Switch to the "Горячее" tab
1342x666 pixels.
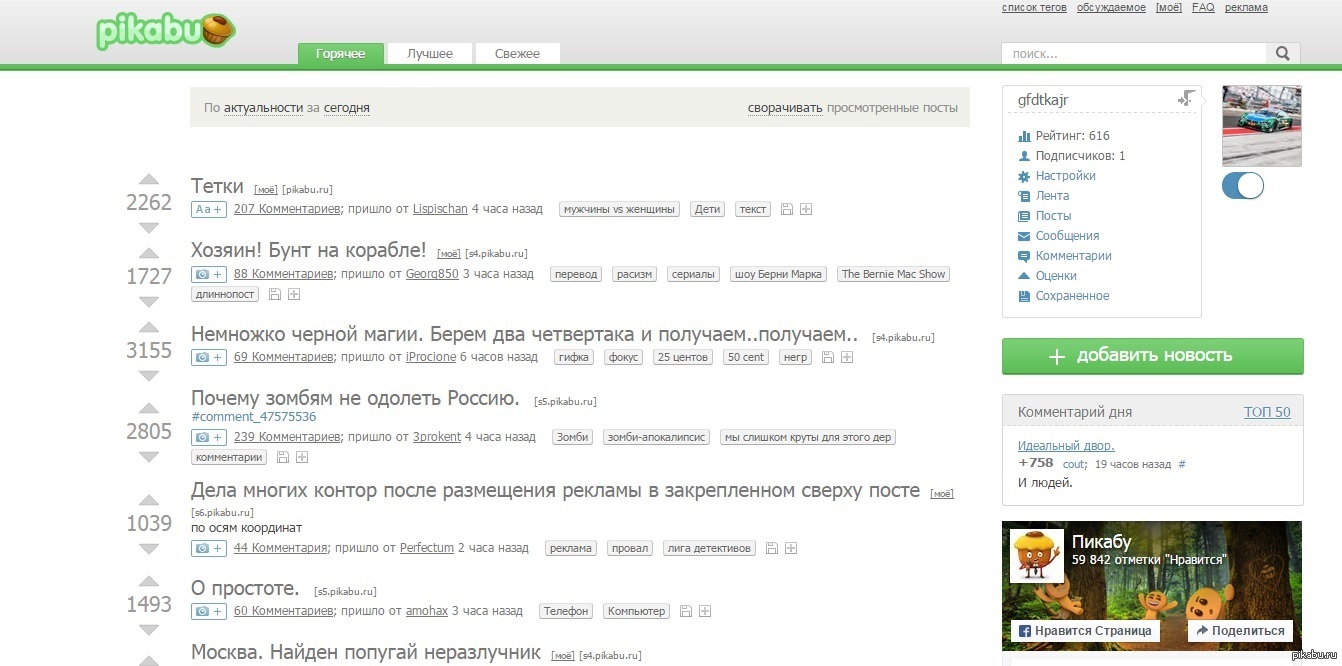[x=341, y=54]
